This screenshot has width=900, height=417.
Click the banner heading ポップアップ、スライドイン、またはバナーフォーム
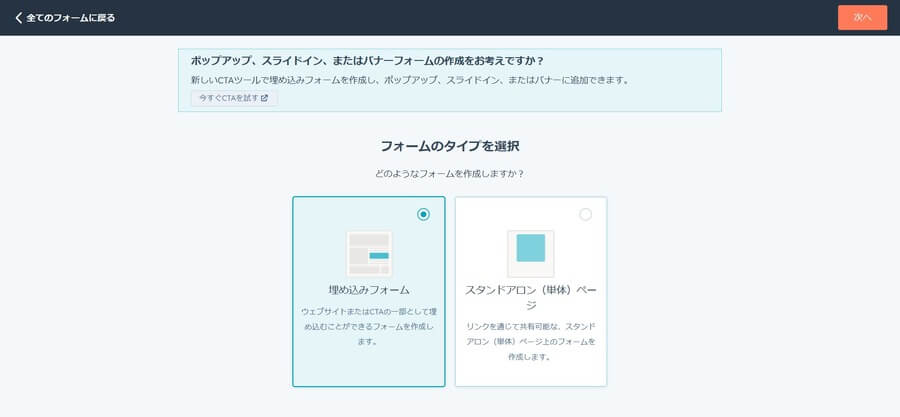[367, 61]
